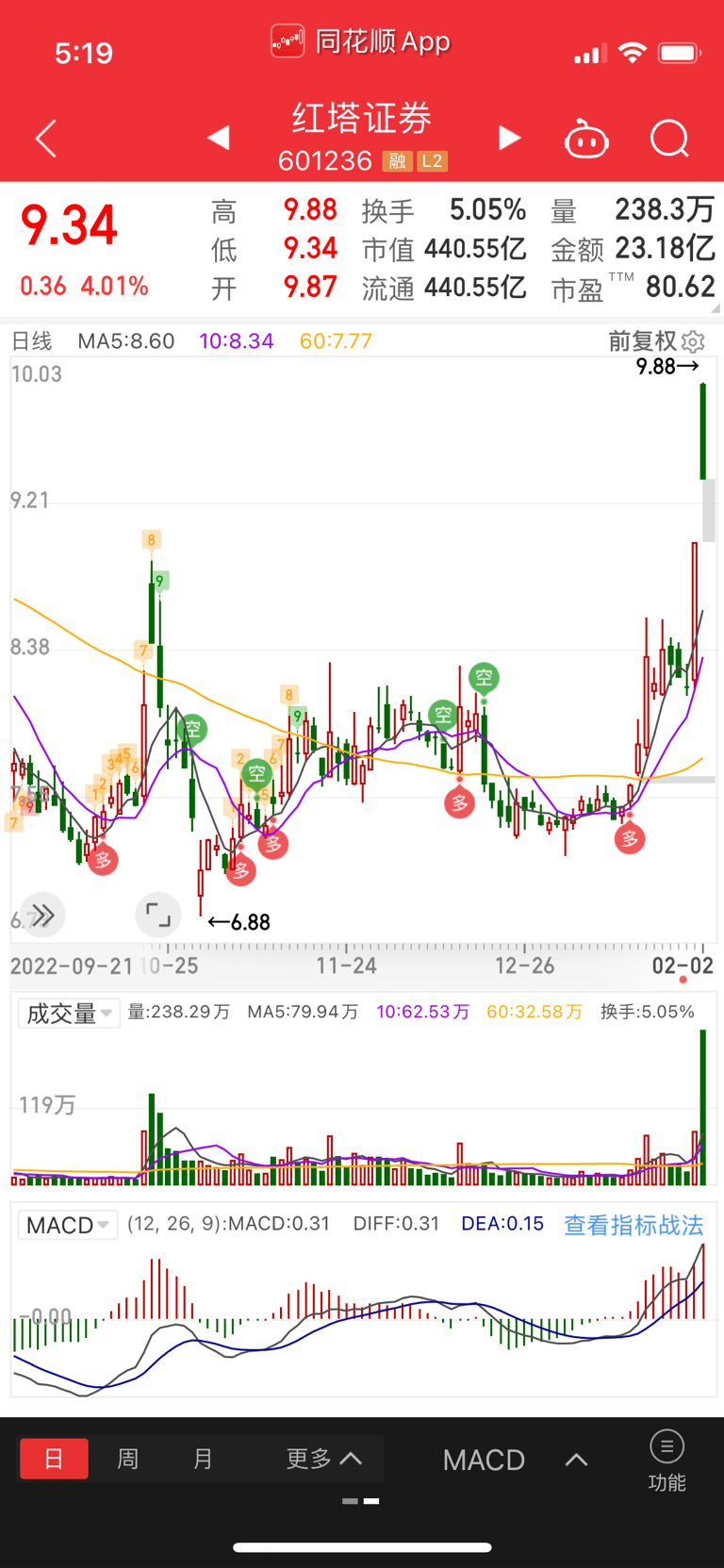Open the 成交量 indicator dropdown
The width and height of the screenshot is (724, 1568).
tap(69, 1014)
